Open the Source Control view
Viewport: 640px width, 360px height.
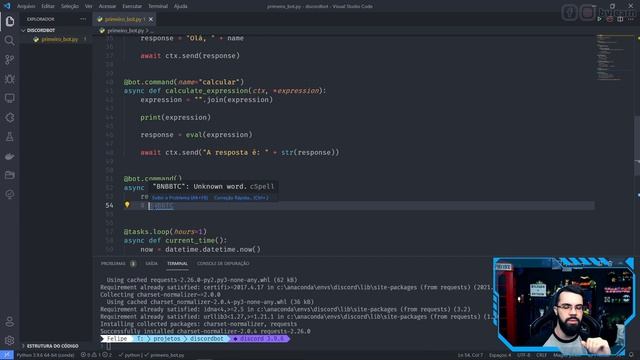coord(10,60)
